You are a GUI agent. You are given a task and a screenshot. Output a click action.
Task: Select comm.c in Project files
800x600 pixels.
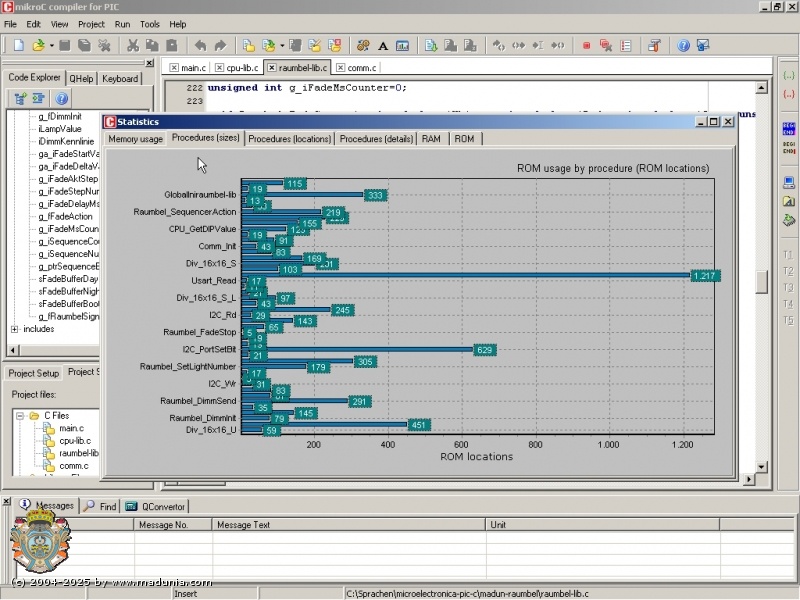pyautogui.click(x=73, y=466)
